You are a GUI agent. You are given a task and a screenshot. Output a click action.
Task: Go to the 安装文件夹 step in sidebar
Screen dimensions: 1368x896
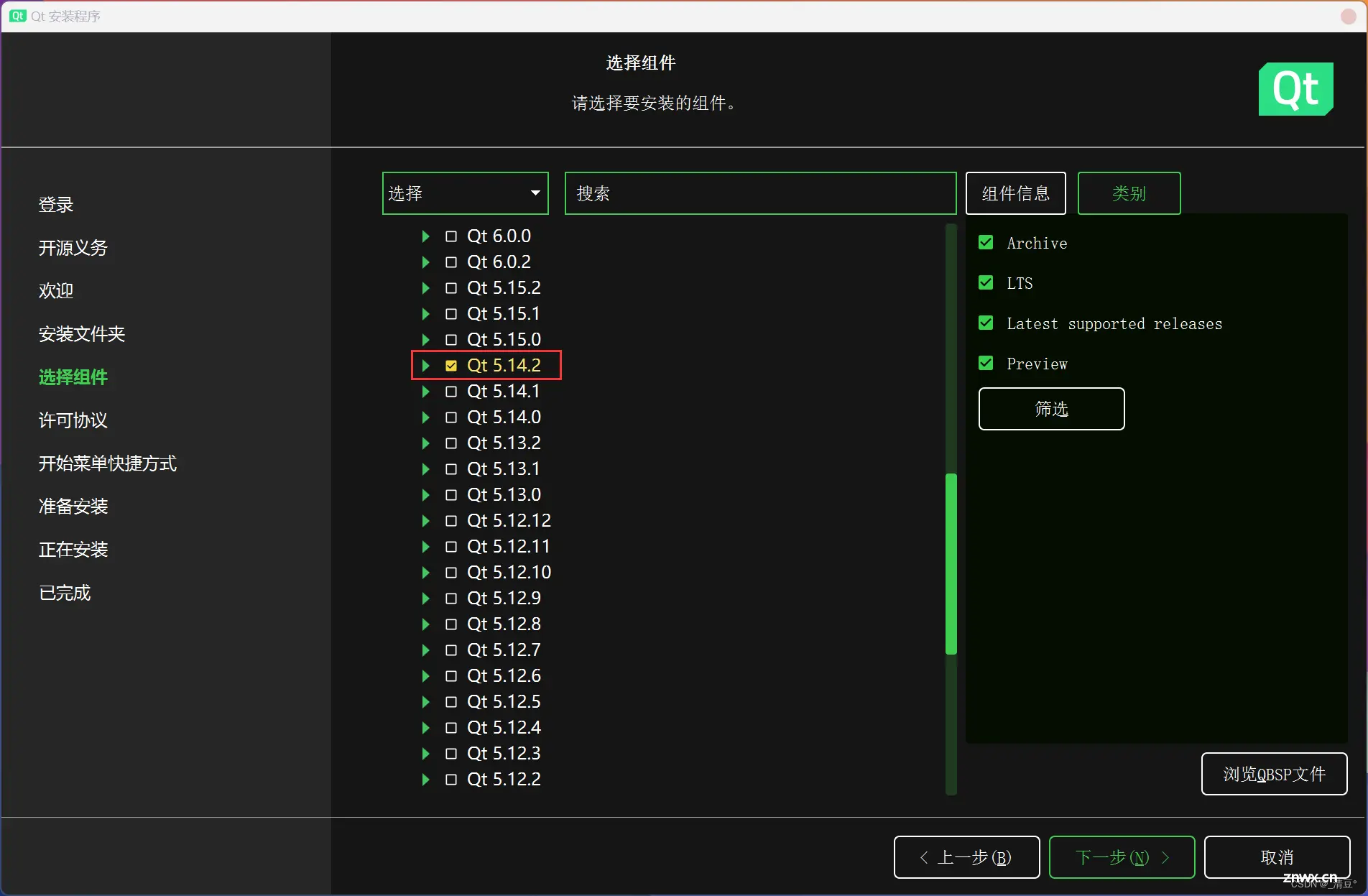click(x=82, y=334)
